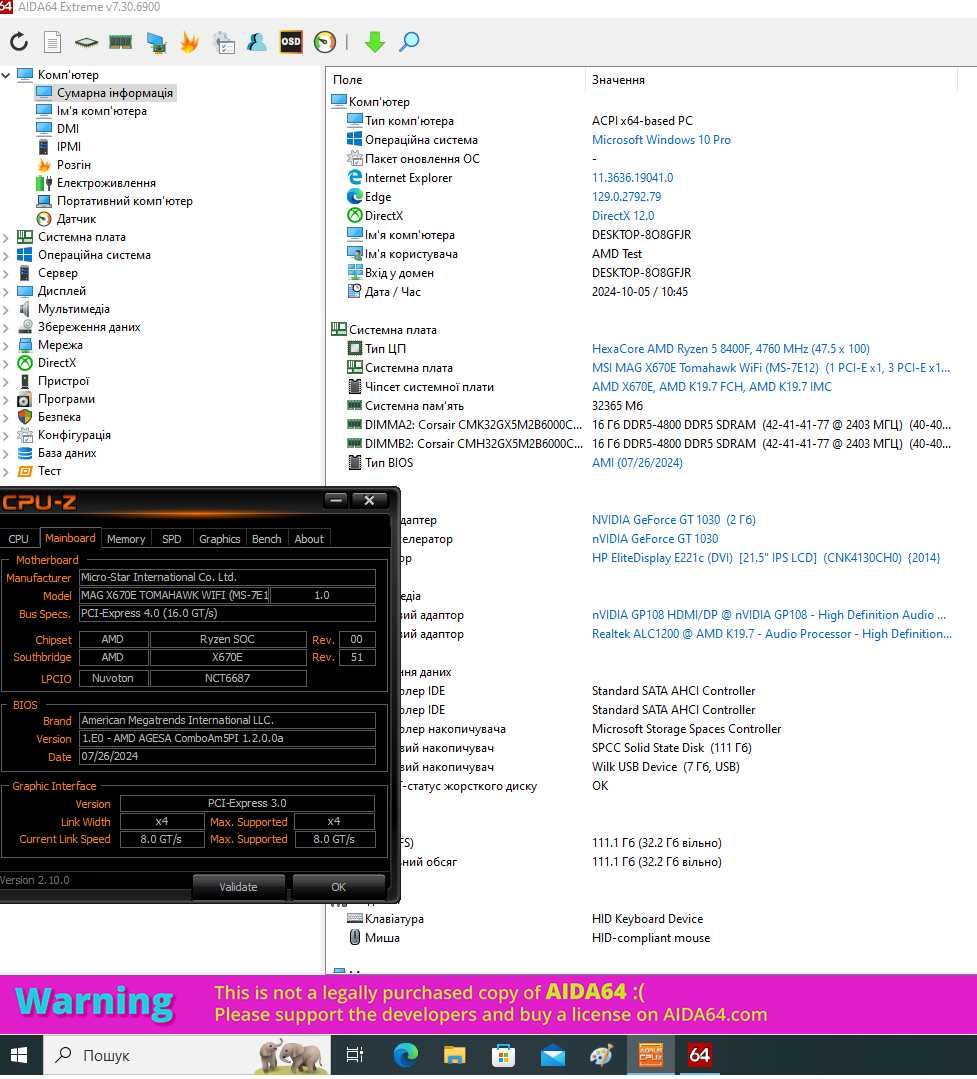Open File Explorer from the taskbar
Screen dimensions: 977x1079
pyautogui.click(x=454, y=1055)
